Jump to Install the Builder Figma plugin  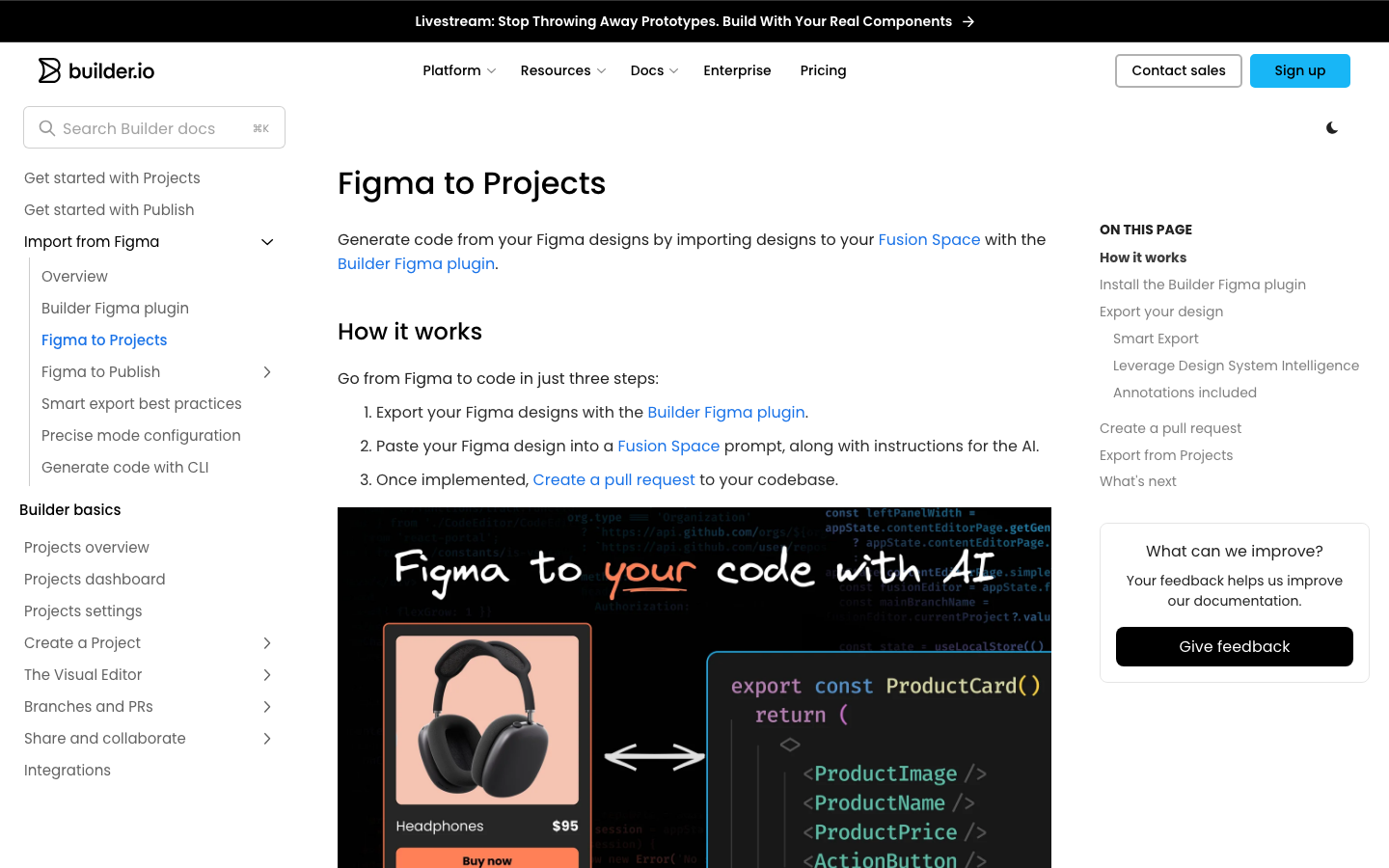click(1203, 285)
